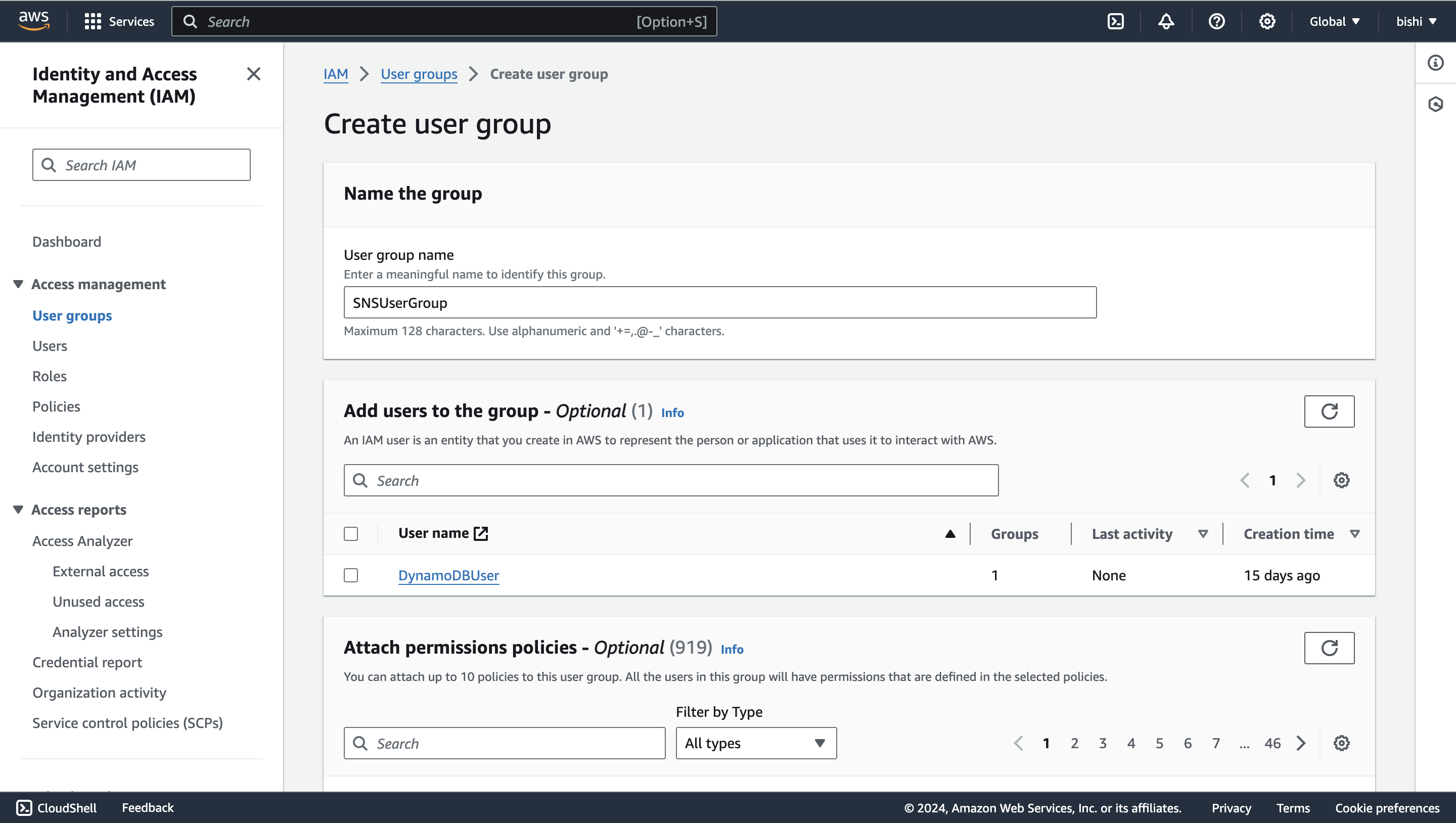Open the Global region dropdown
The height and width of the screenshot is (823, 1456).
[x=1335, y=21]
